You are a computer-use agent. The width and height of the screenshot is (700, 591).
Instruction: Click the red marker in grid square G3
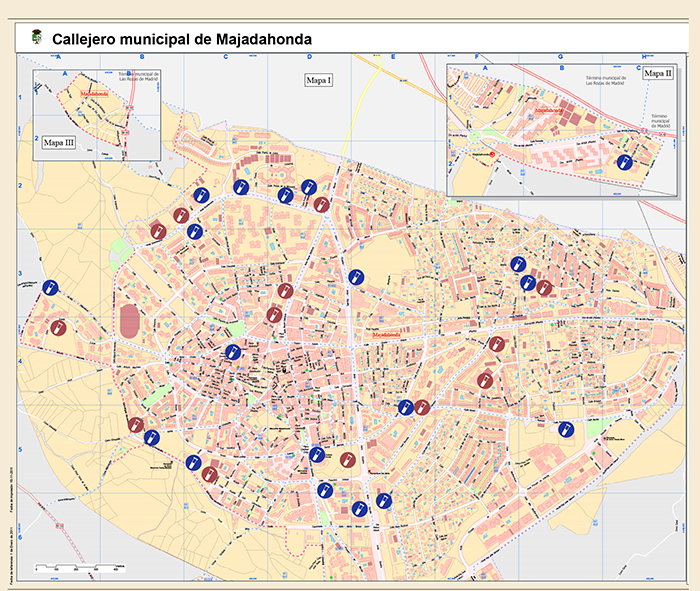[x=544, y=288]
